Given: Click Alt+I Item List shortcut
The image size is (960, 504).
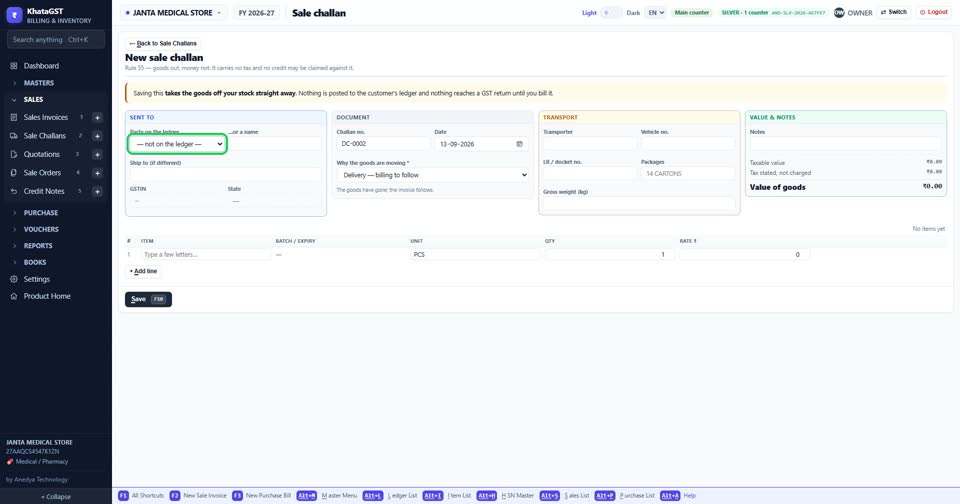Looking at the screenshot, I should [447, 495].
